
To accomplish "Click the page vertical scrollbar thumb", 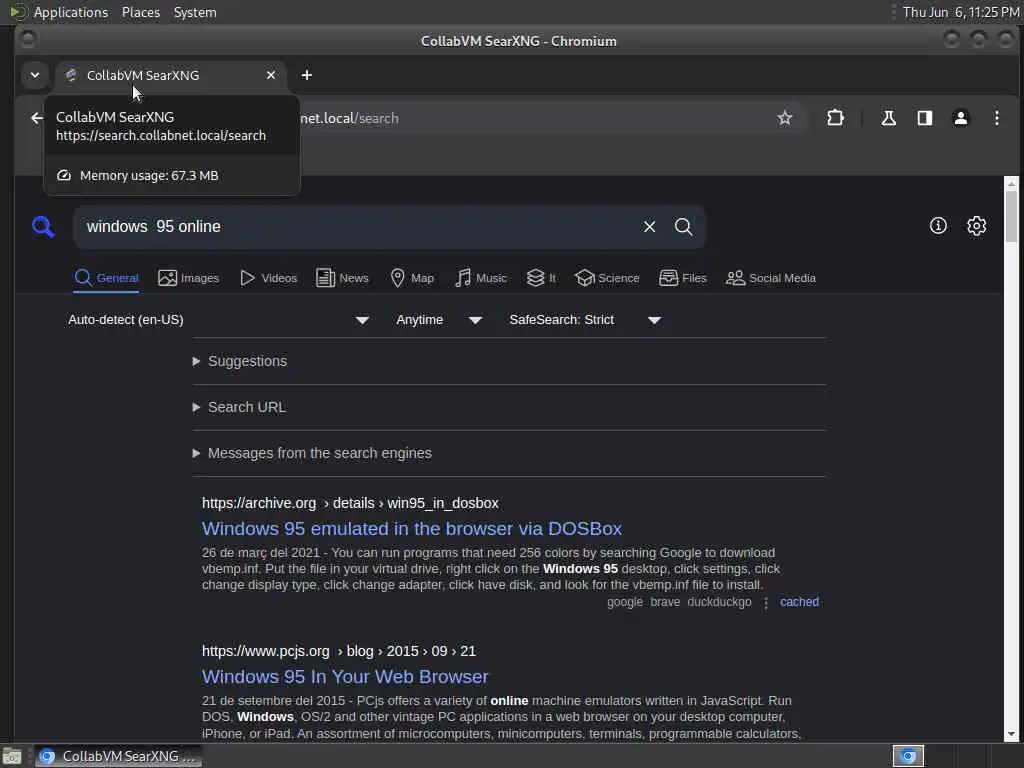I will click(1012, 216).
